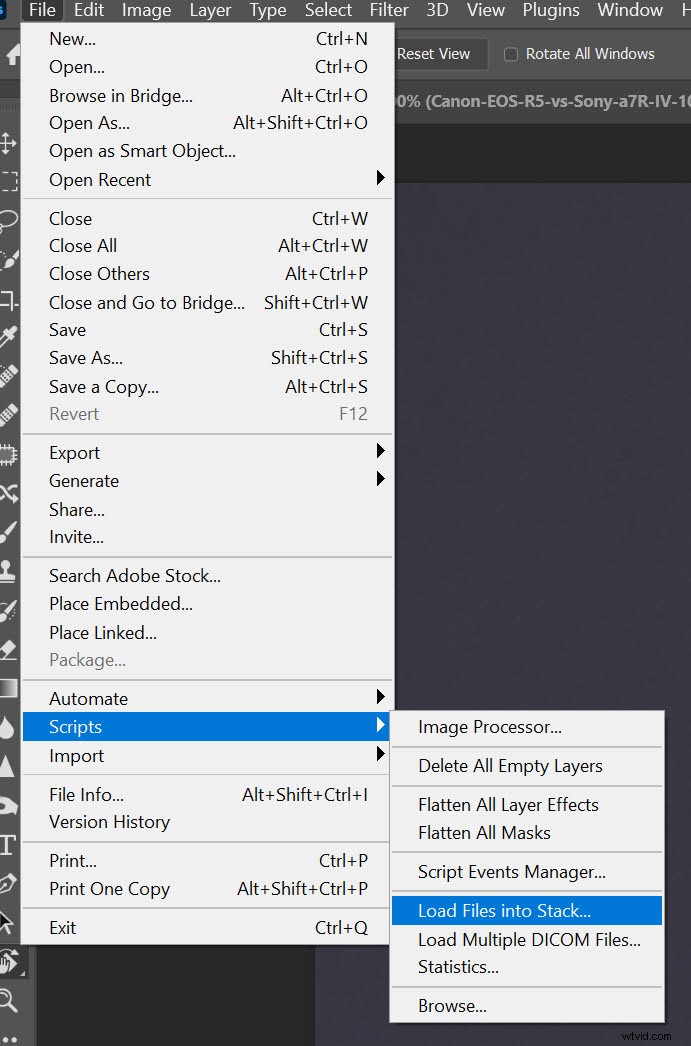The height and width of the screenshot is (1046, 691).
Task: Select the Eyedropper tool
Action: coord(8,337)
